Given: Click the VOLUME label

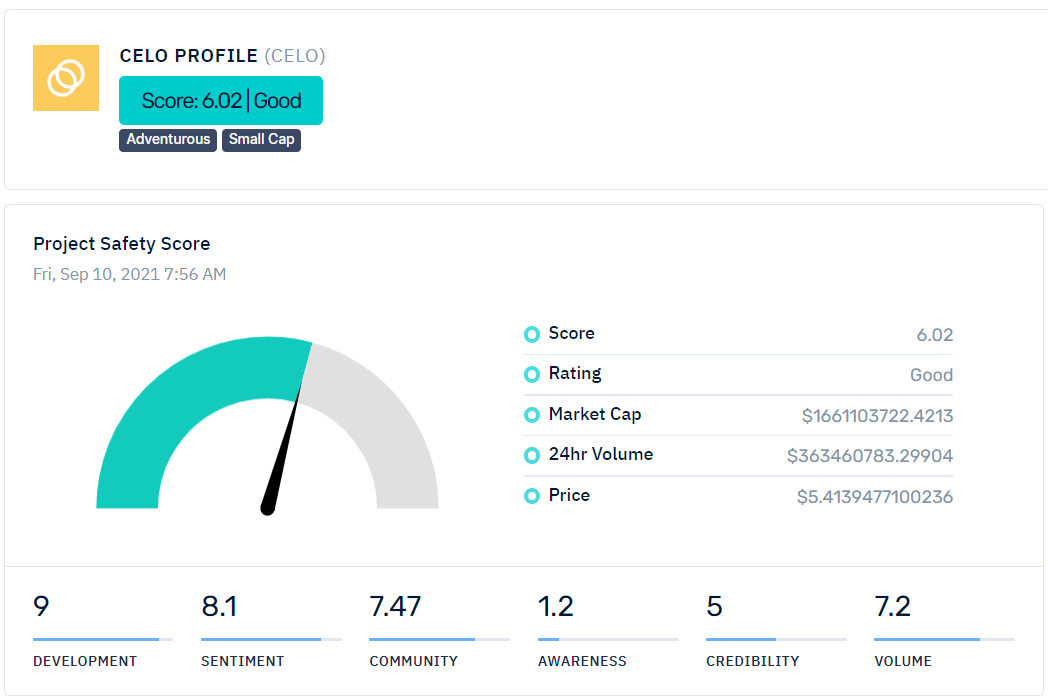Looking at the screenshot, I should (x=903, y=661).
